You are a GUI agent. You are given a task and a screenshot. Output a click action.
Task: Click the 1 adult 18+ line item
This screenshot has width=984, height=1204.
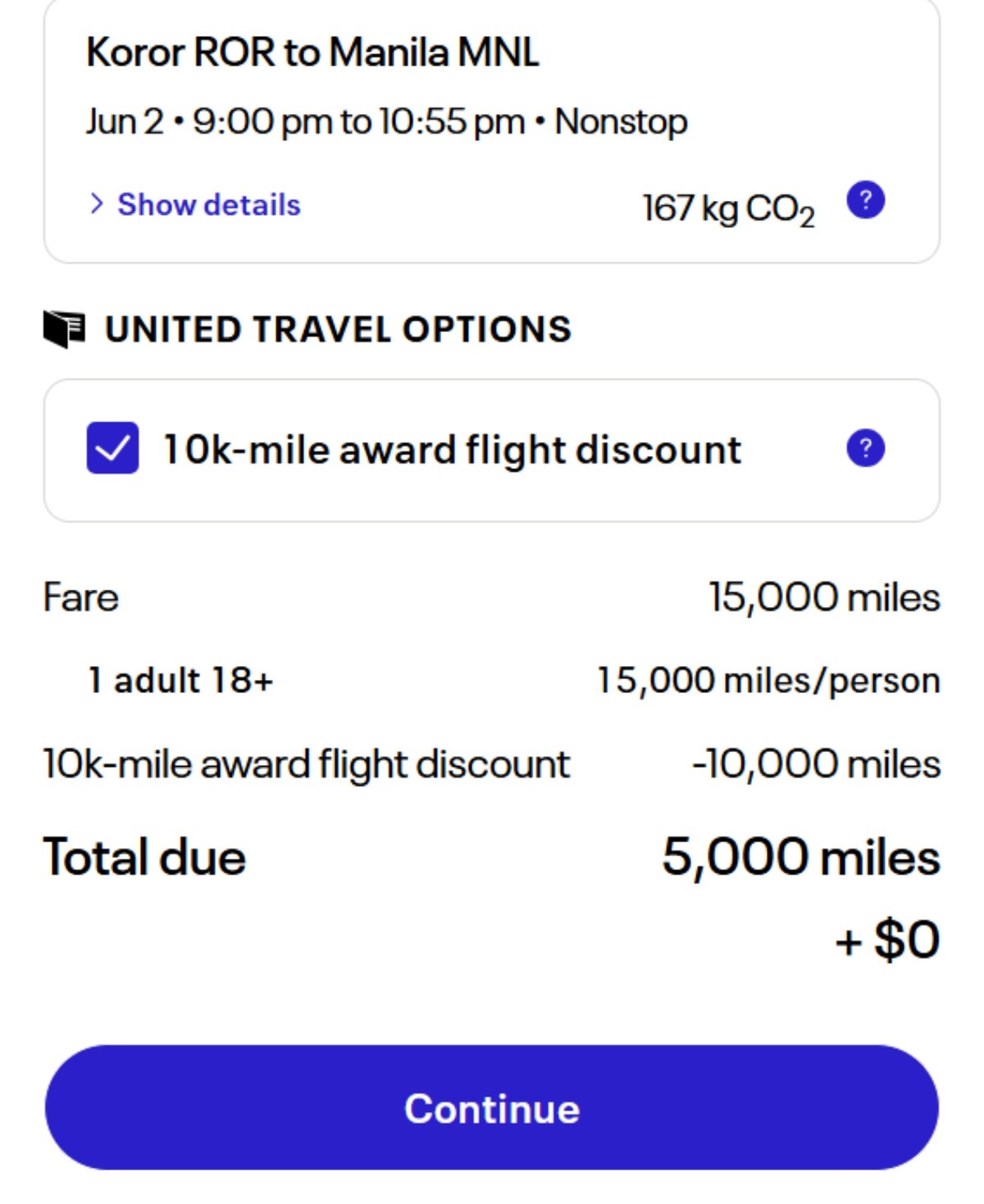(x=180, y=680)
